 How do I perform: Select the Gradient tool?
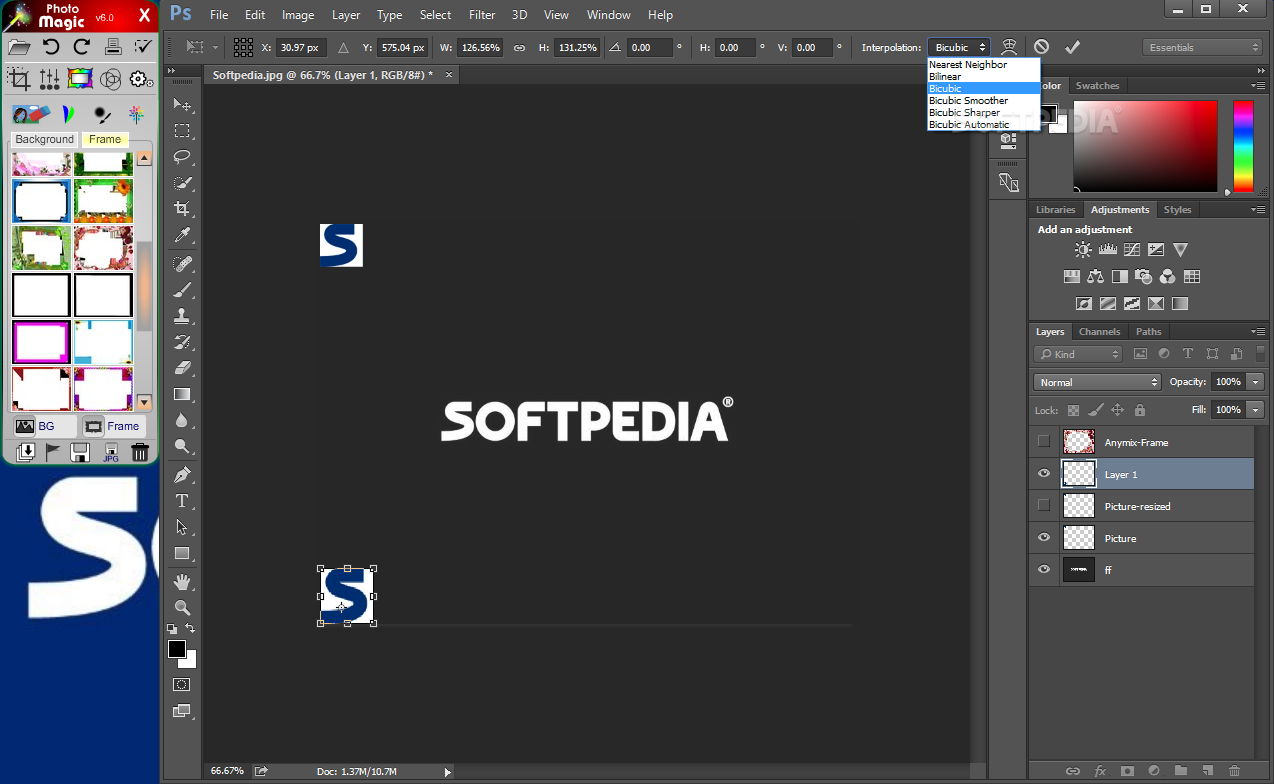coord(183,394)
